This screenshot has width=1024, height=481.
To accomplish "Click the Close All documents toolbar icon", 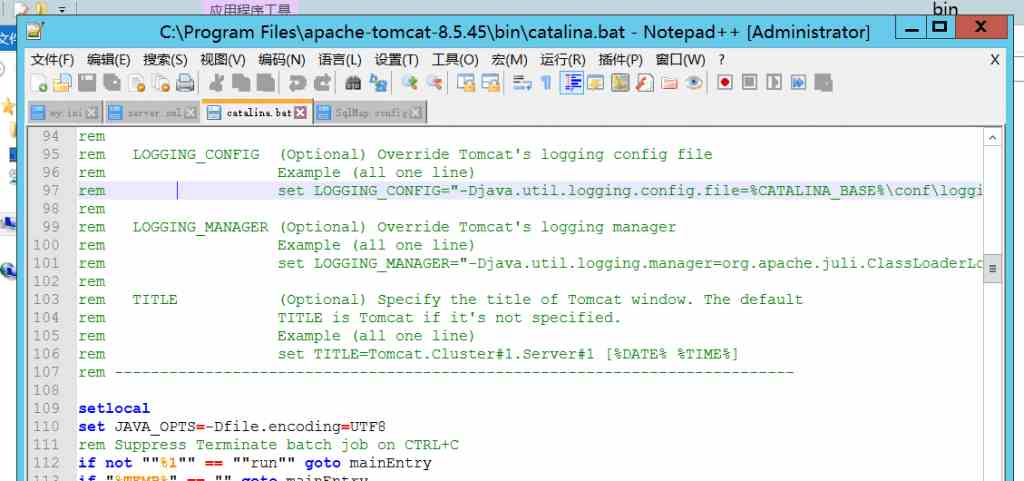I will point(161,83).
